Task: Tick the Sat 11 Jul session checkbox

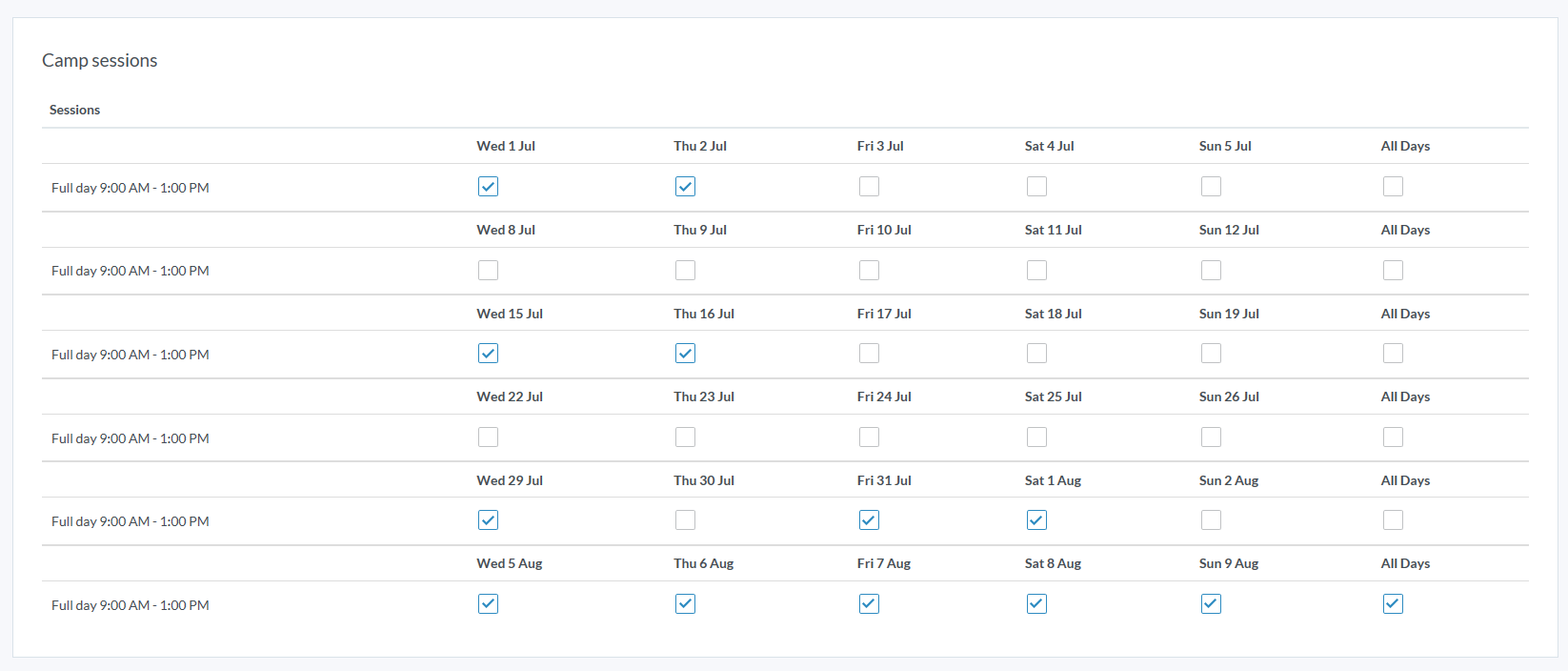Action: click(x=1036, y=271)
